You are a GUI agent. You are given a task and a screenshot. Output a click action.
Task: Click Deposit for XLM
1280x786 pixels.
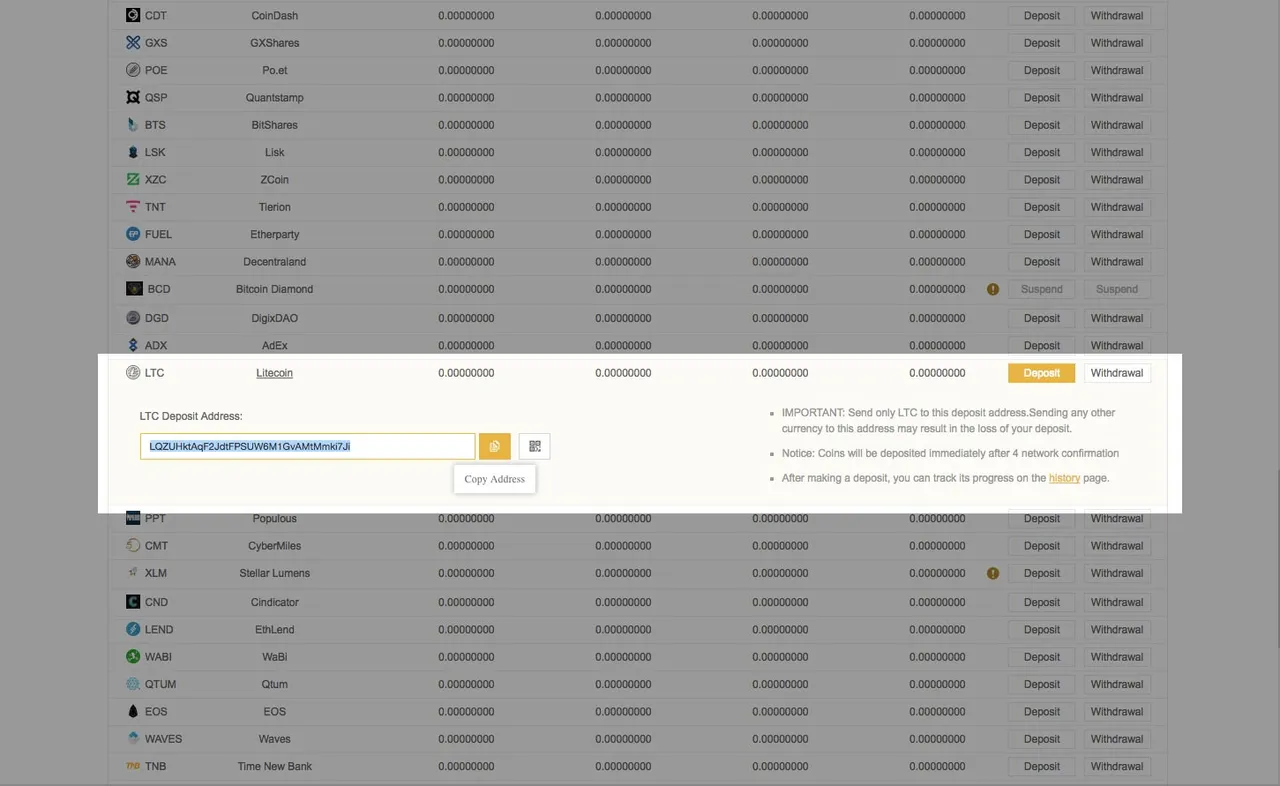[1041, 573]
